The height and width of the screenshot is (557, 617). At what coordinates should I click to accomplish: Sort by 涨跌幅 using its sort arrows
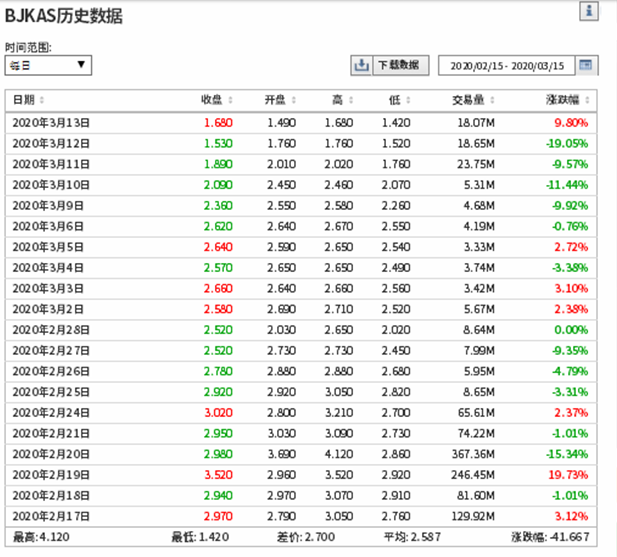point(588,100)
